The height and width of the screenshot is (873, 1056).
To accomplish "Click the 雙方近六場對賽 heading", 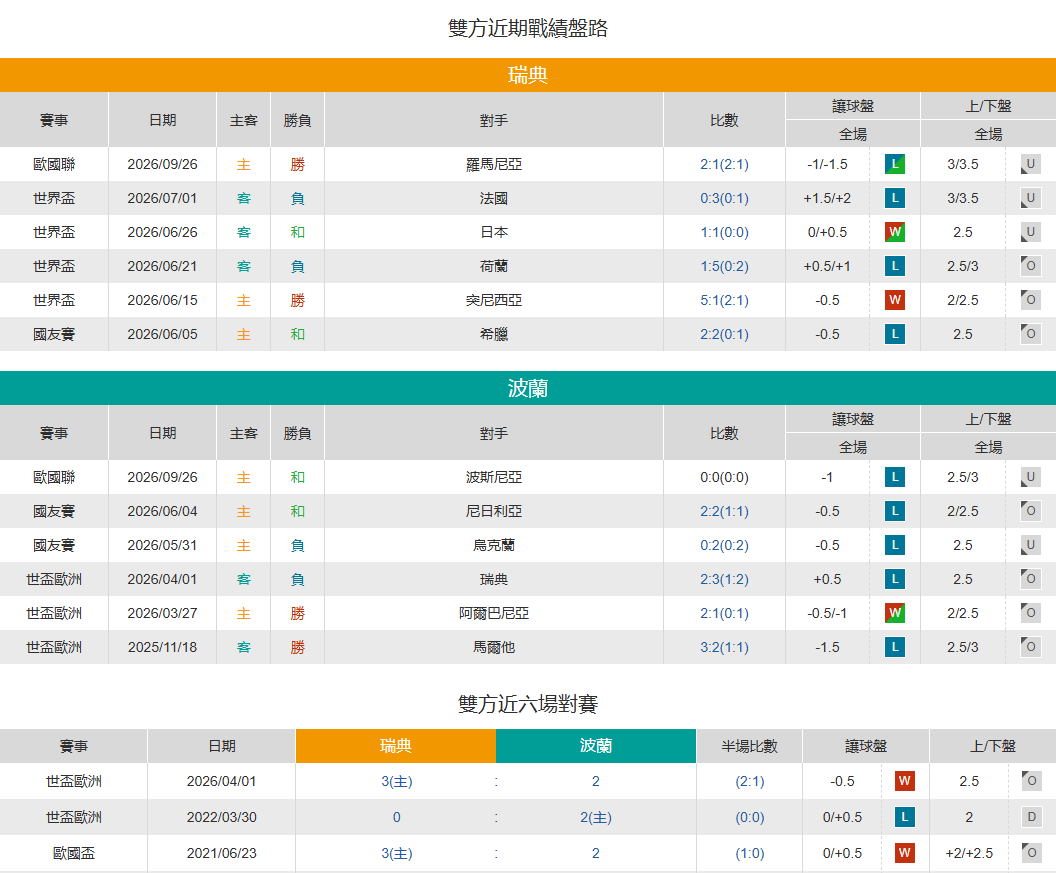I will [528, 704].
